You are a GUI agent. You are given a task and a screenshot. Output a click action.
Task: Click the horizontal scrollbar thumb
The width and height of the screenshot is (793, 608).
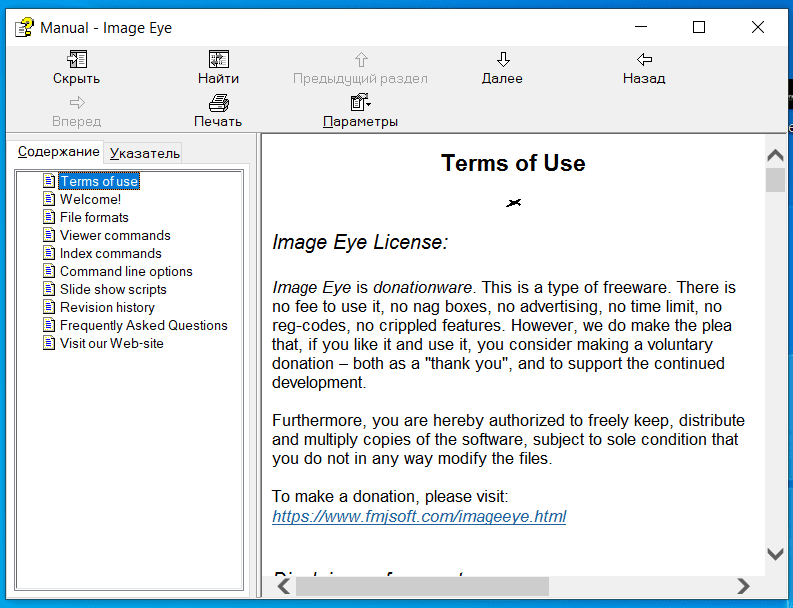pyautogui.click(x=422, y=586)
